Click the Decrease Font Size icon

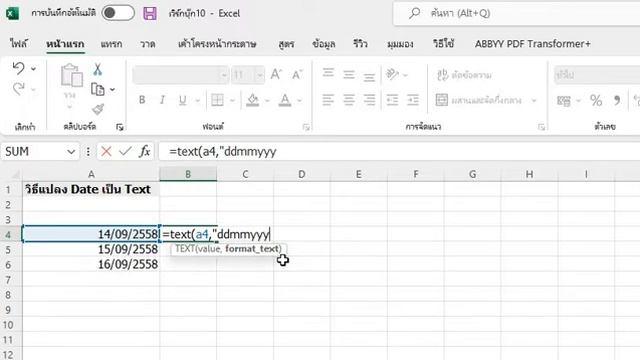point(297,74)
